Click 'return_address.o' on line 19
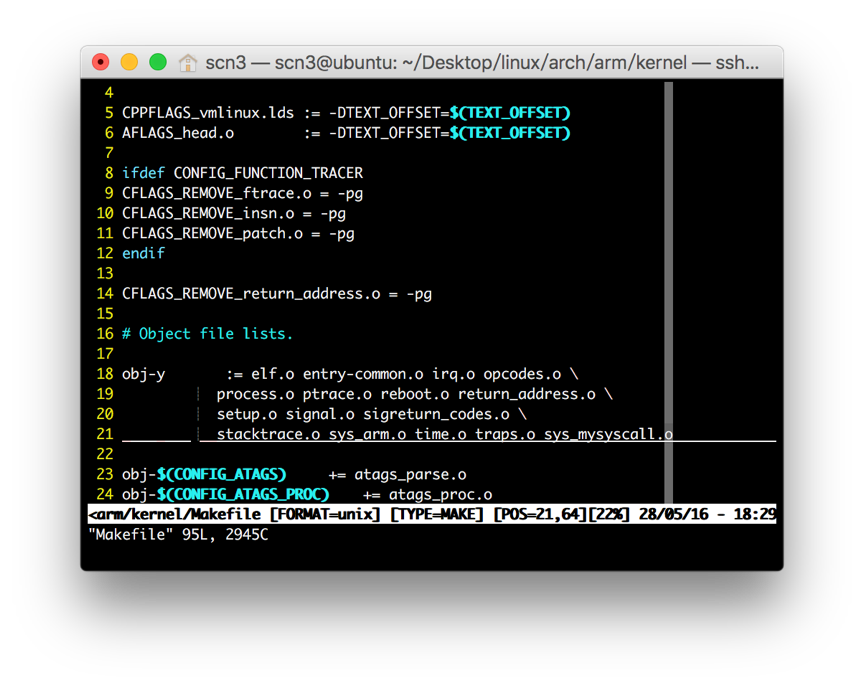This screenshot has height=686, width=864. pyautogui.click(x=527, y=394)
